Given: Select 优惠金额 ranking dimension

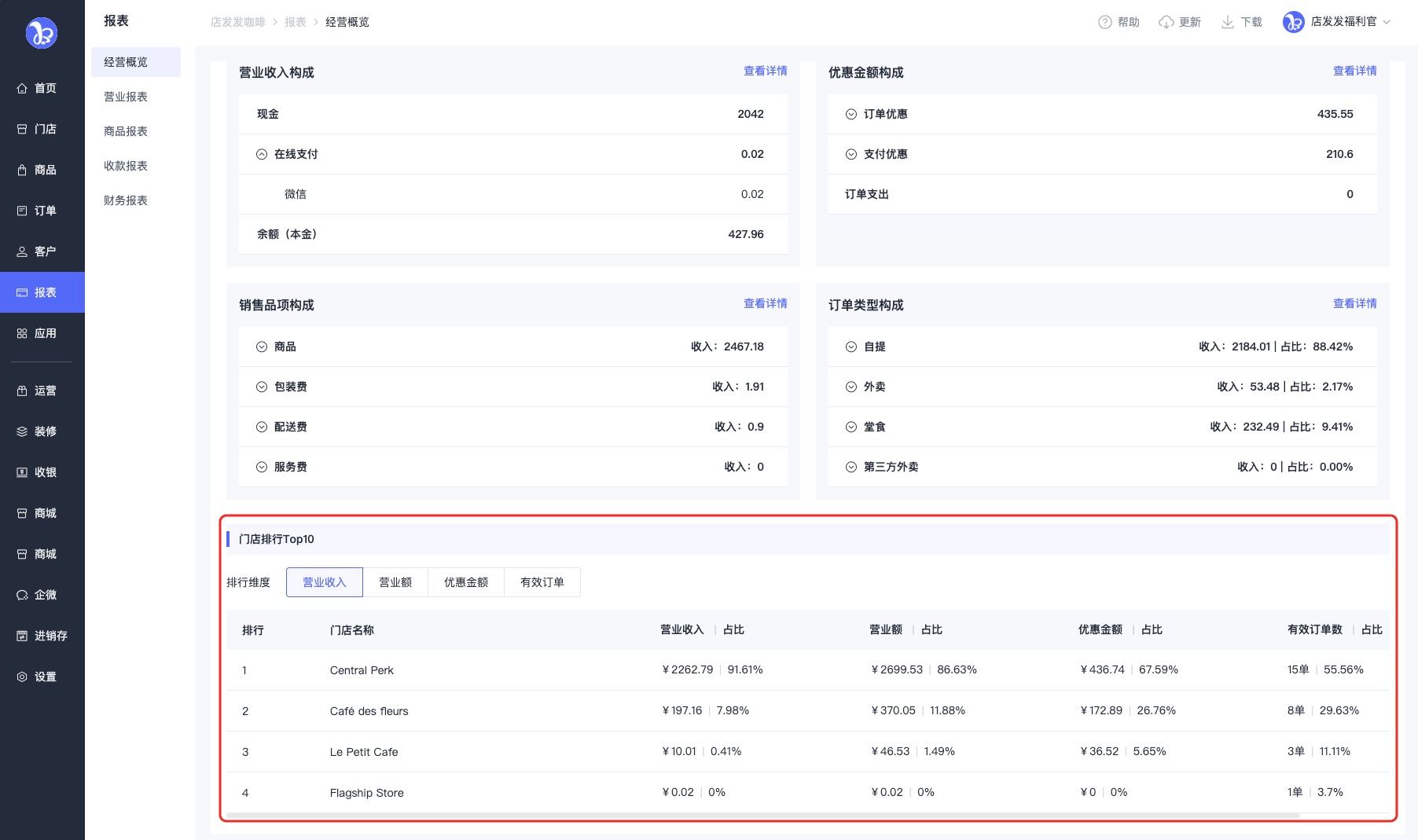Looking at the screenshot, I should click(465, 582).
